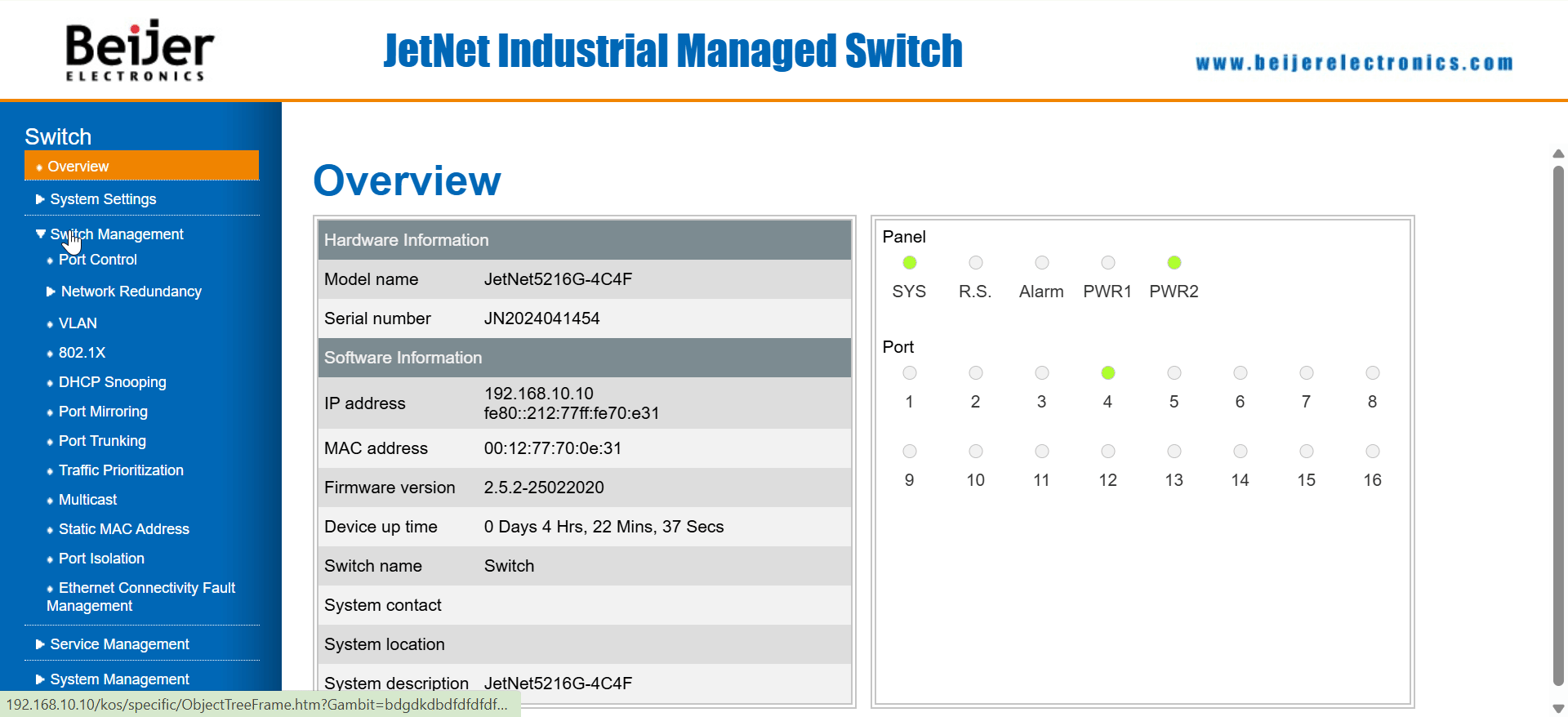The image size is (1568, 717).
Task: Click port 1 status LED
Action: pos(909,372)
